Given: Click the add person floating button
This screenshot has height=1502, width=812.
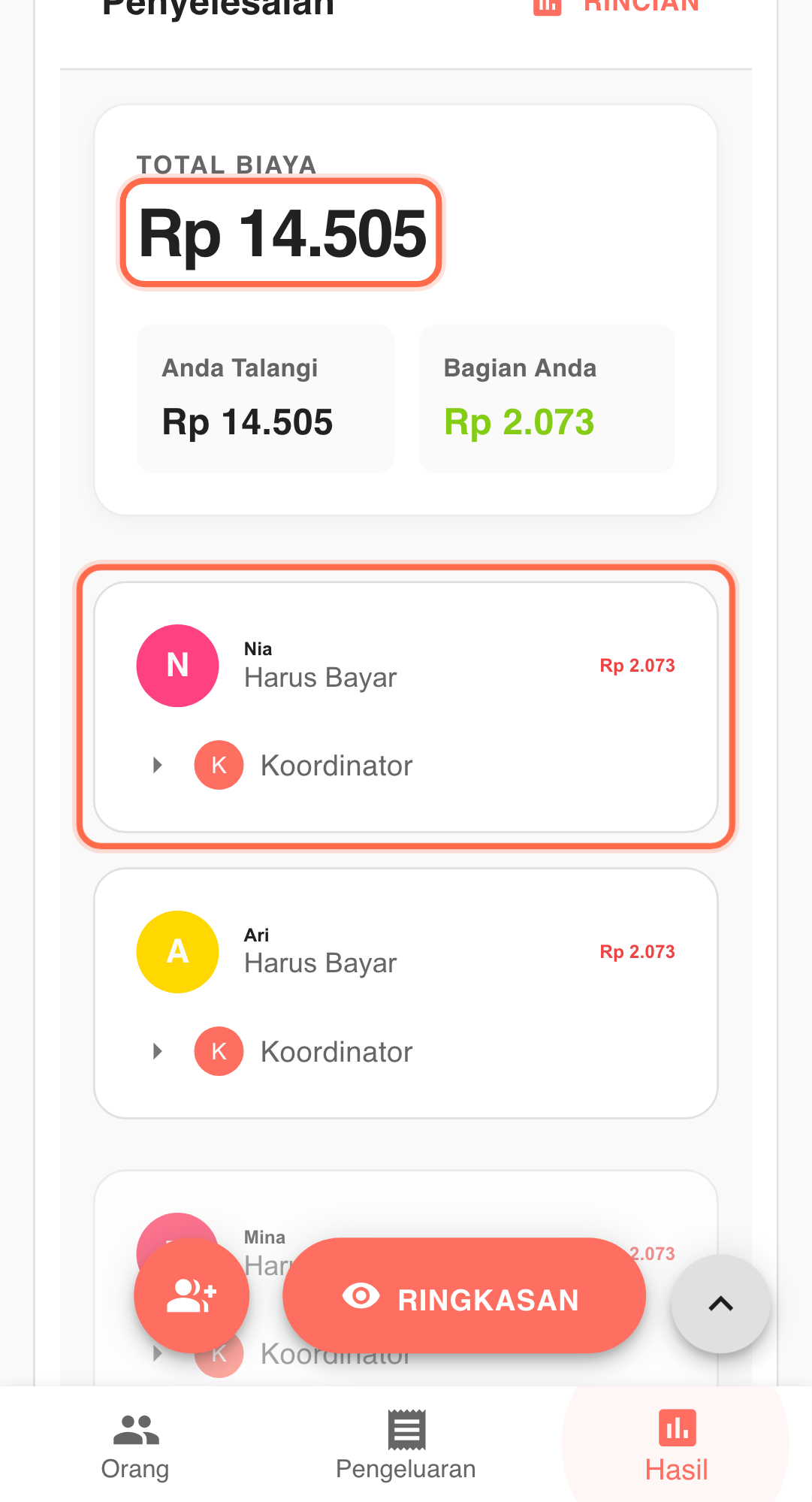Looking at the screenshot, I should click(x=192, y=1296).
